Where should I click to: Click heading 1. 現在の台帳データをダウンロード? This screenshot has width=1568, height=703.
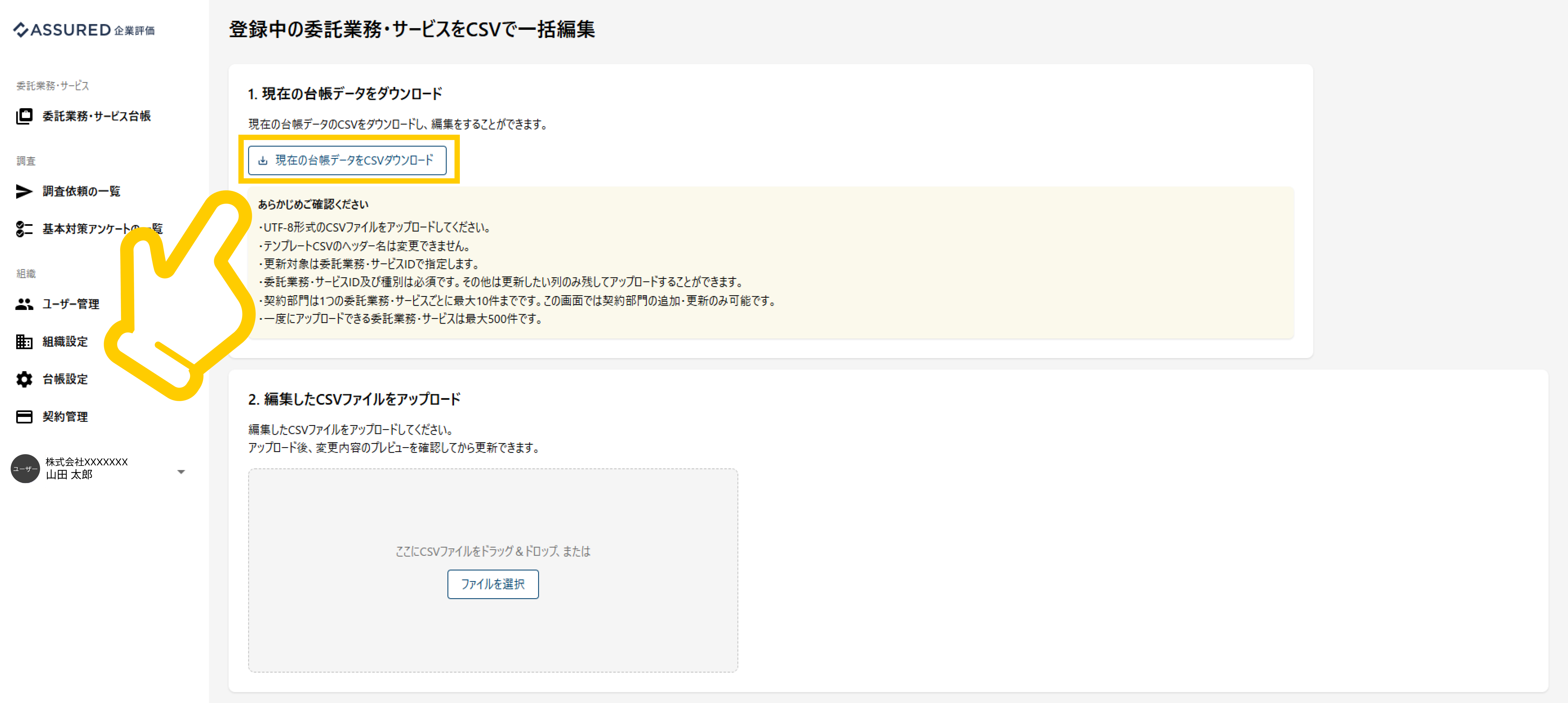click(345, 94)
